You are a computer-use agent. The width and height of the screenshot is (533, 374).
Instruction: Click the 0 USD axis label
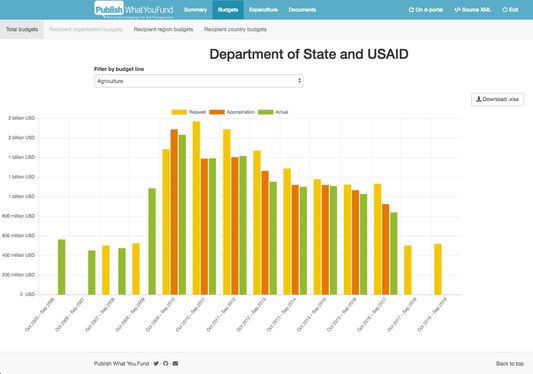(x=27, y=294)
